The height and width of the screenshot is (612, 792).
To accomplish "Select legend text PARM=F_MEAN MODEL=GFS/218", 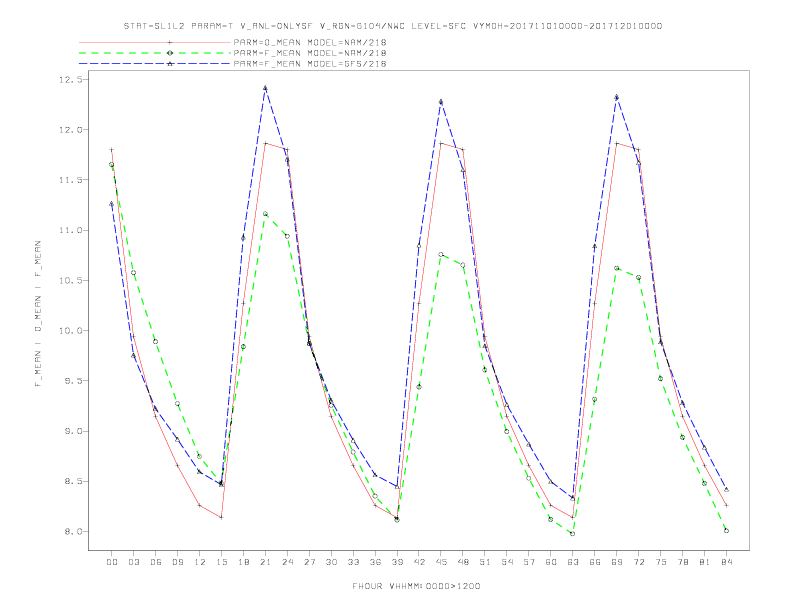I will click(x=310, y=64).
